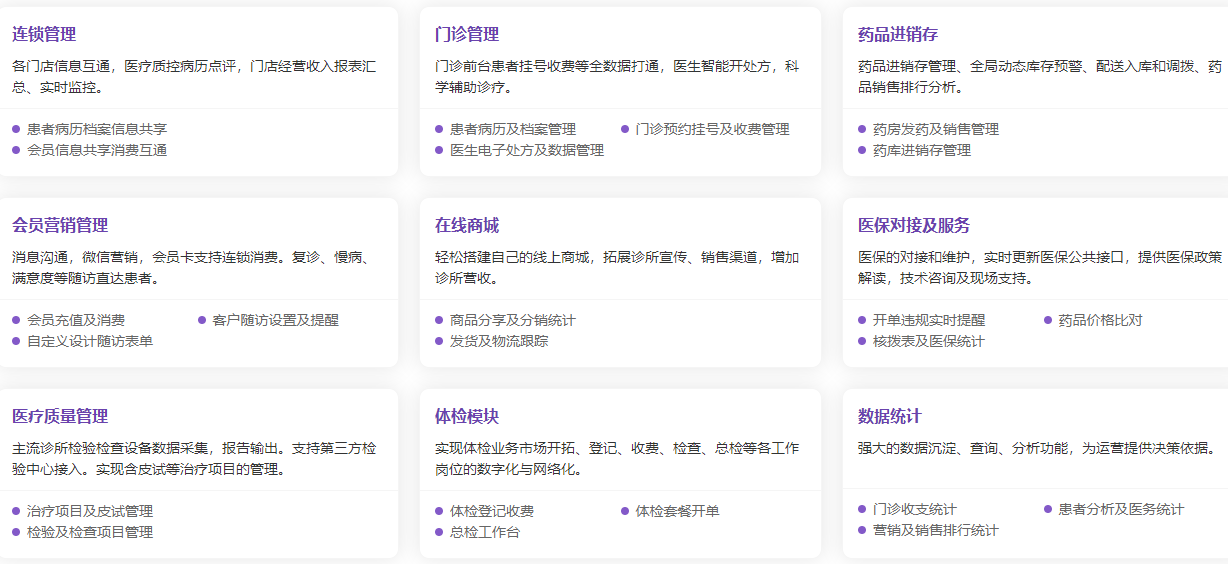Open the 数据统计 card heading
The height and width of the screenshot is (564, 1228).
(890, 417)
